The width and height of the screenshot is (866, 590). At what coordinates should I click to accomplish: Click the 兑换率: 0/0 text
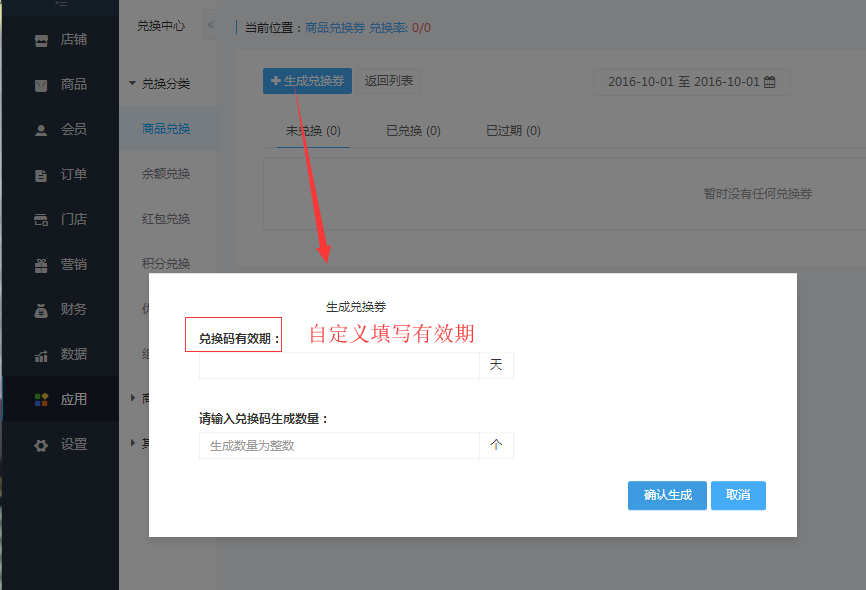[400, 28]
